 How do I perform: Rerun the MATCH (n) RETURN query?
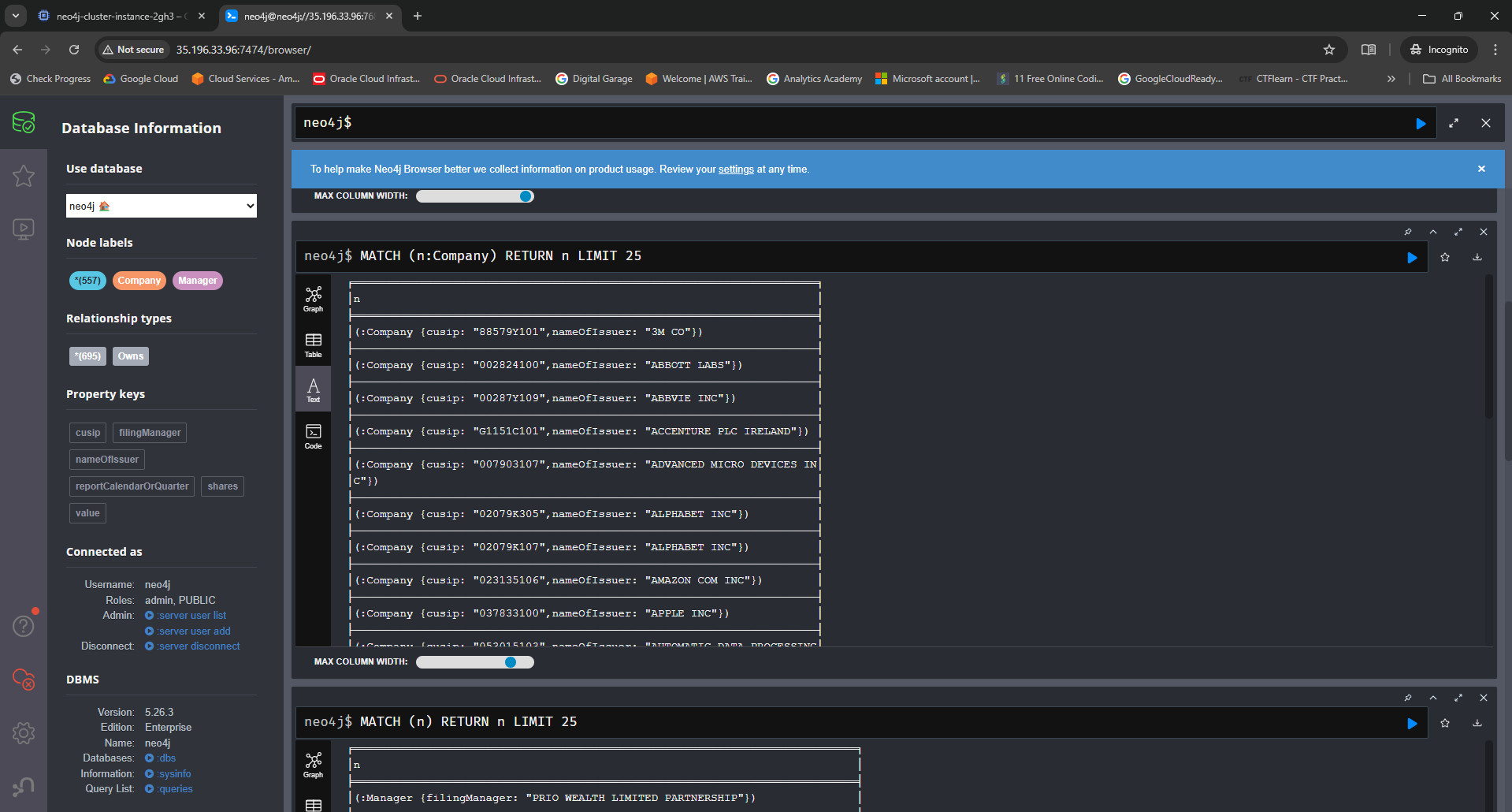(x=1412, y=724)
